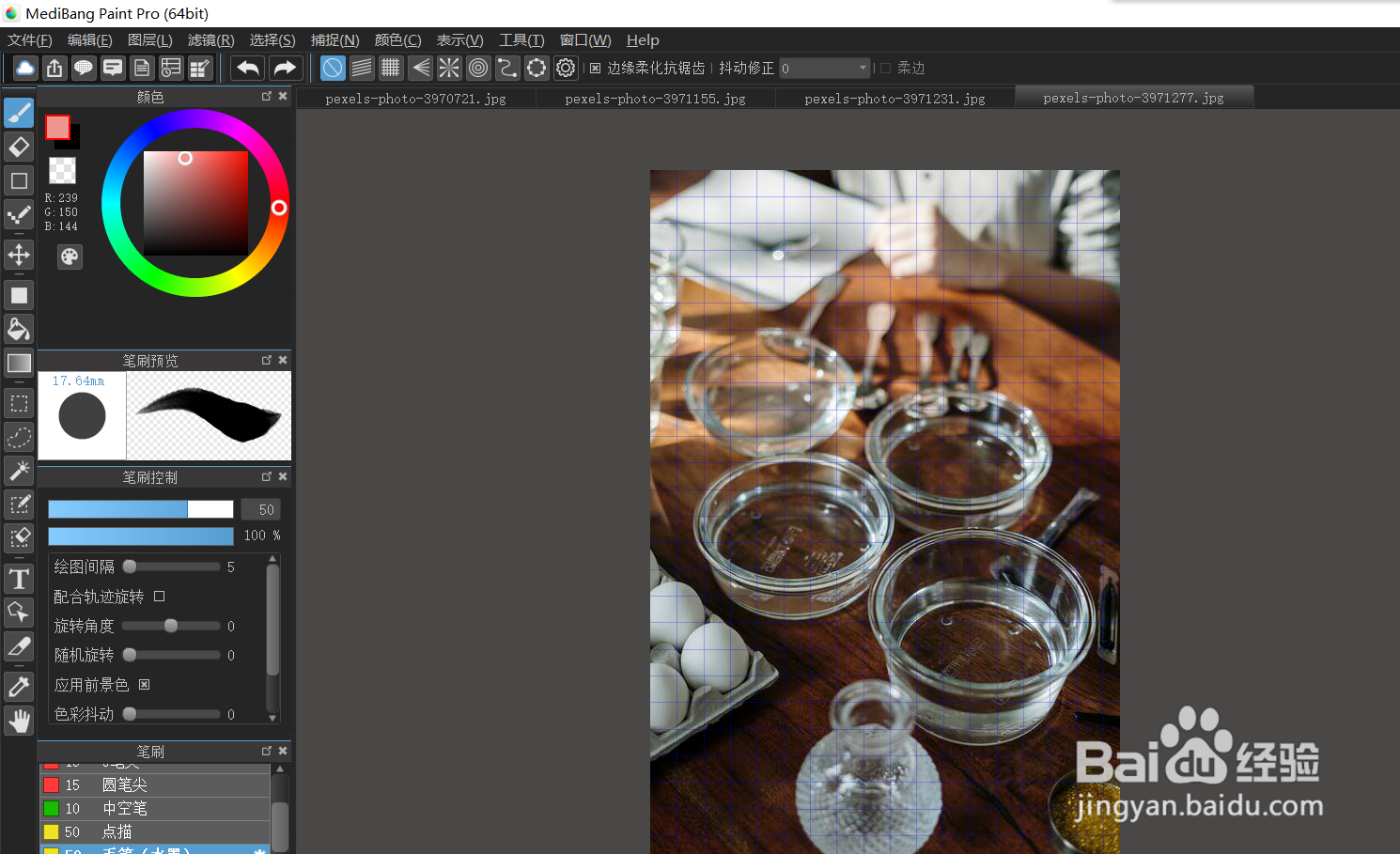Screen dimensions: 1400x854
Task: Open the 捕捉(N) menu
Action: (335, 40)
